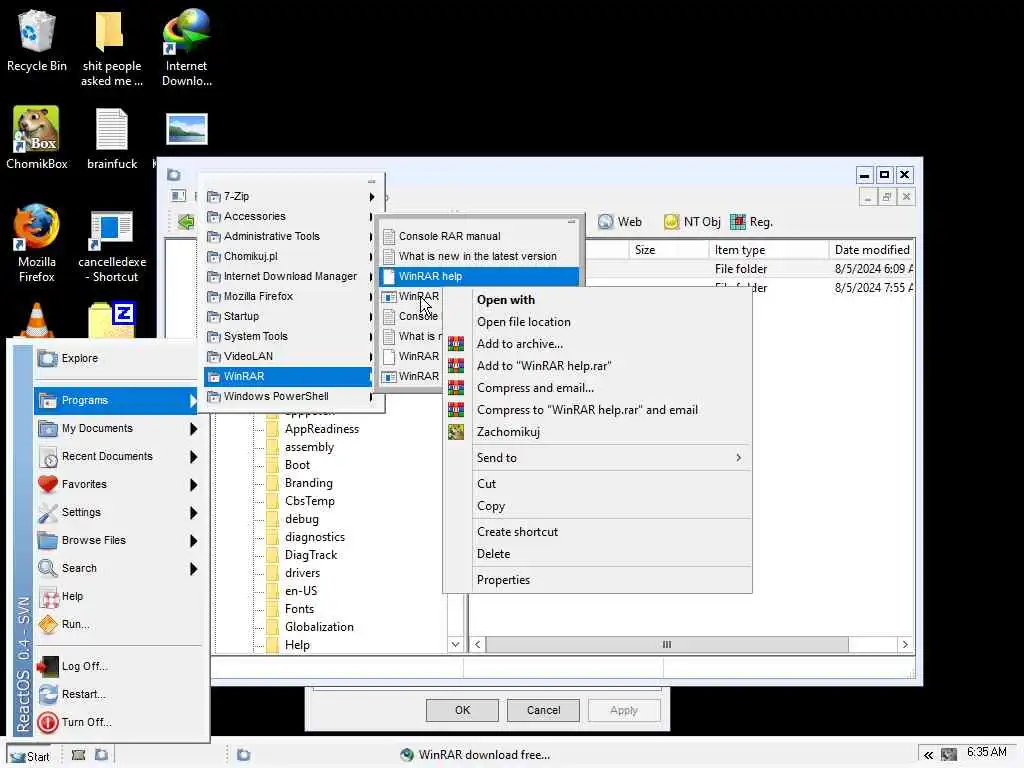
Task: Open Help from the Start menu
Action: pyautogui.click(x=71, y=596)
